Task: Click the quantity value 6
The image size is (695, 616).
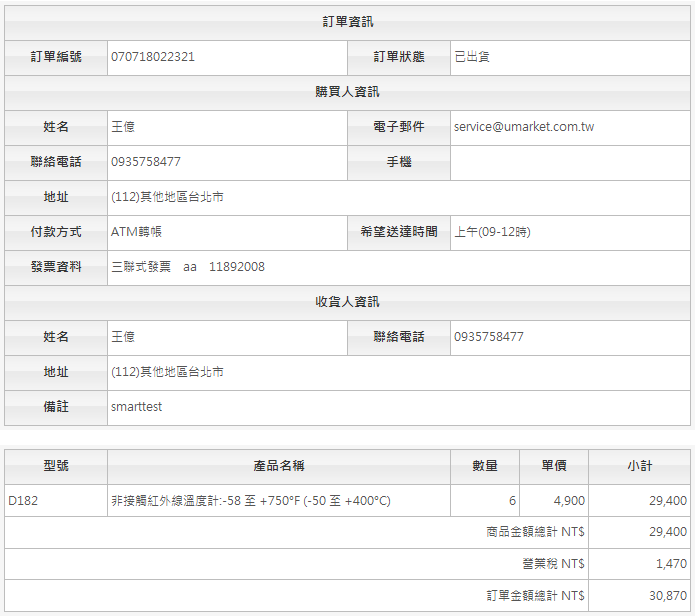Action: (x=512, y=501)
